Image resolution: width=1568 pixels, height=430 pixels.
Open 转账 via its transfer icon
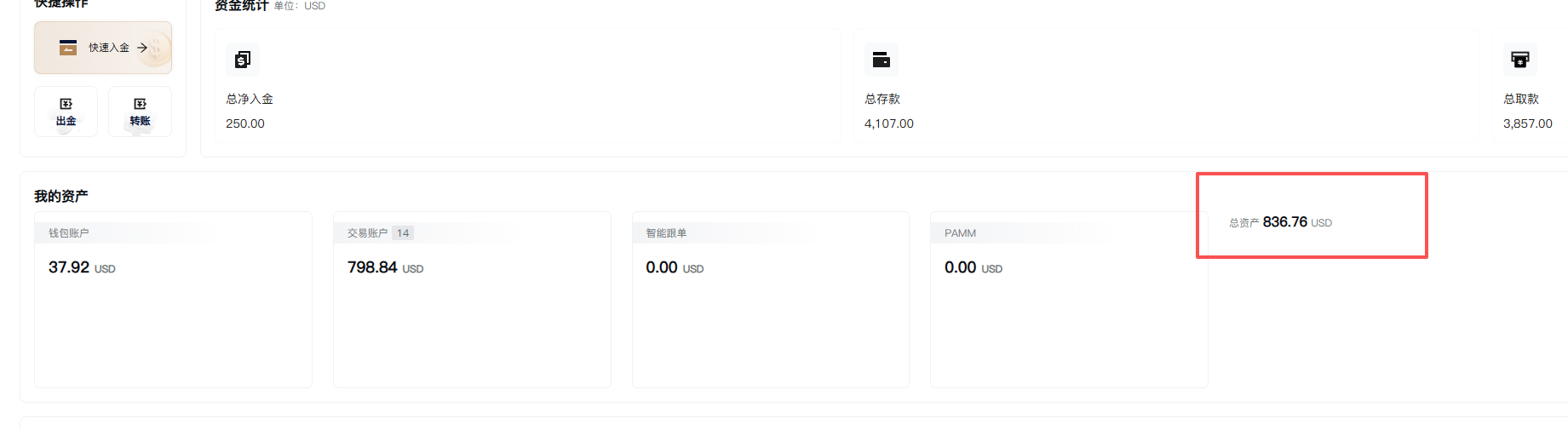(x=140, y=104)
